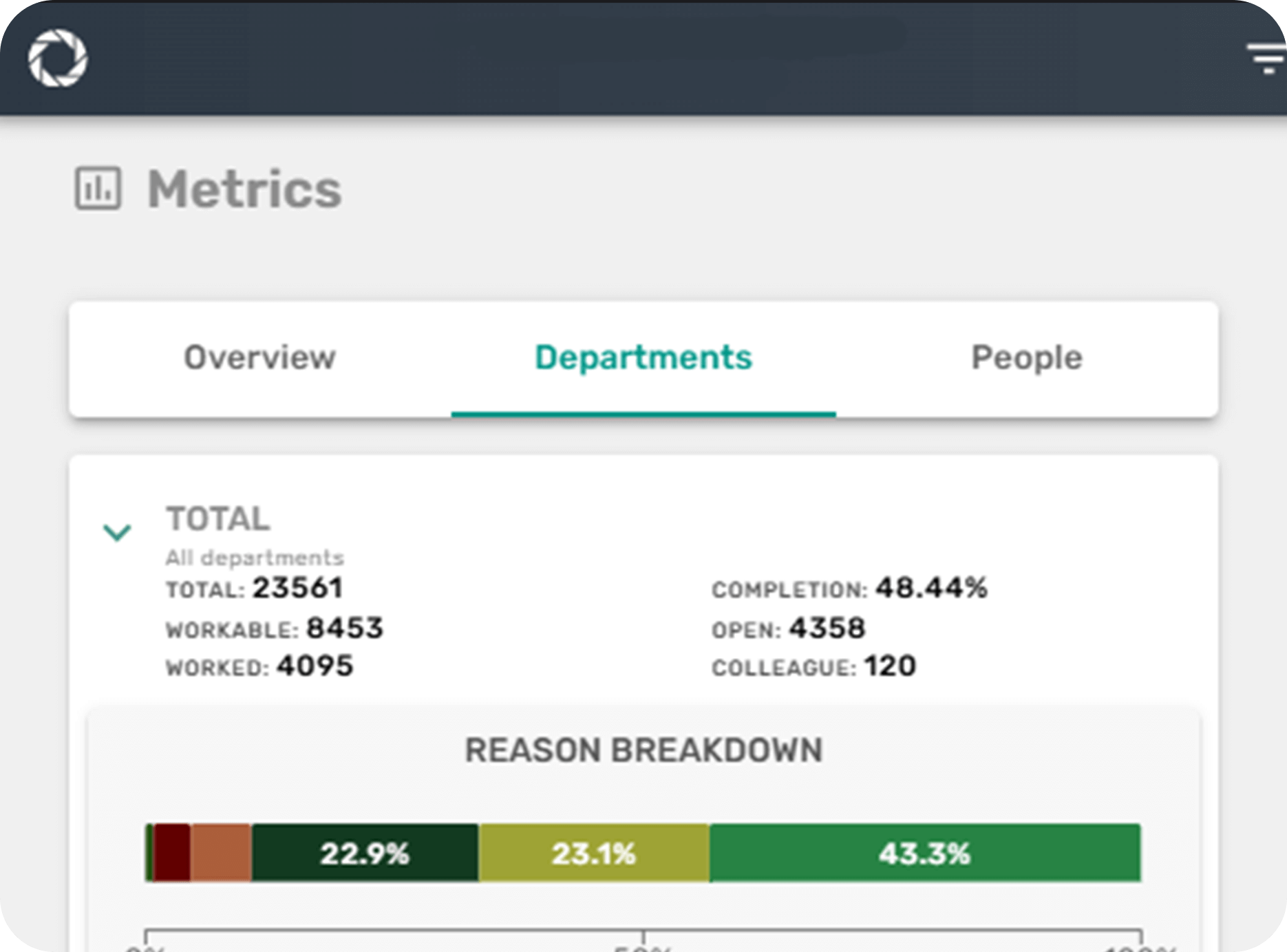Viewport: 1287px width, 952px height.
Task: Click the orange-brown bar segment
Action: (221, 853)
